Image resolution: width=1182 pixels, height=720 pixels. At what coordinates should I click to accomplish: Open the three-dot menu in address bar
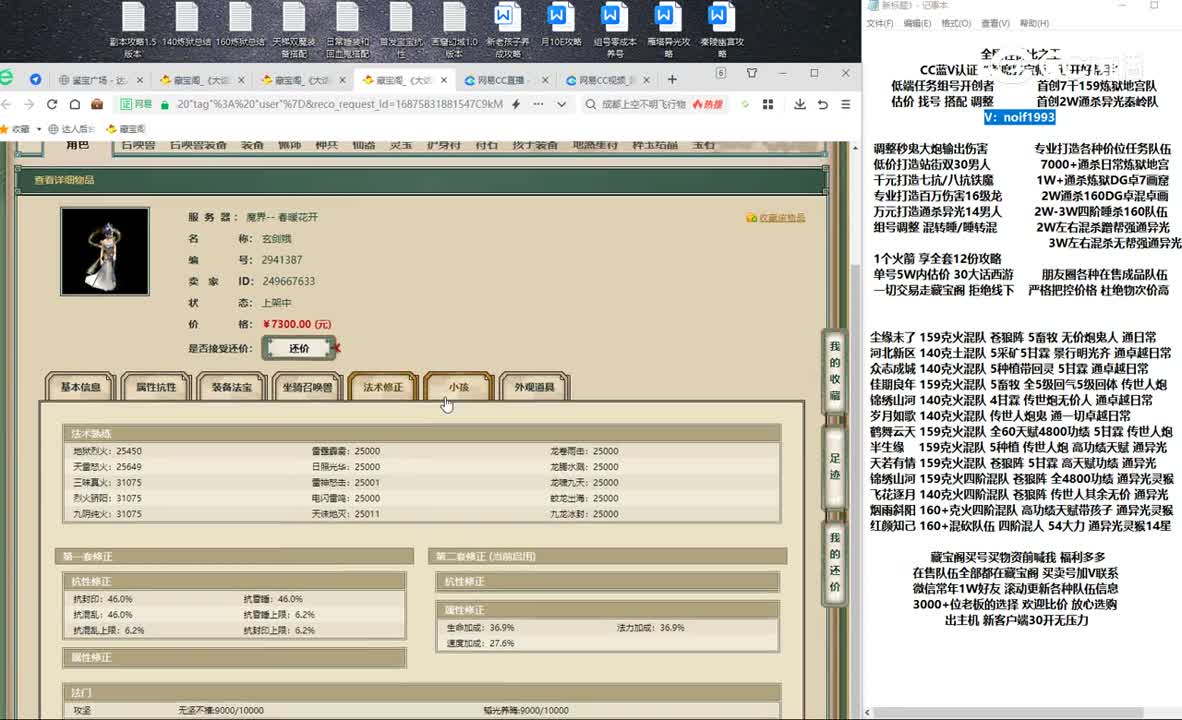[x=538, y=104]
